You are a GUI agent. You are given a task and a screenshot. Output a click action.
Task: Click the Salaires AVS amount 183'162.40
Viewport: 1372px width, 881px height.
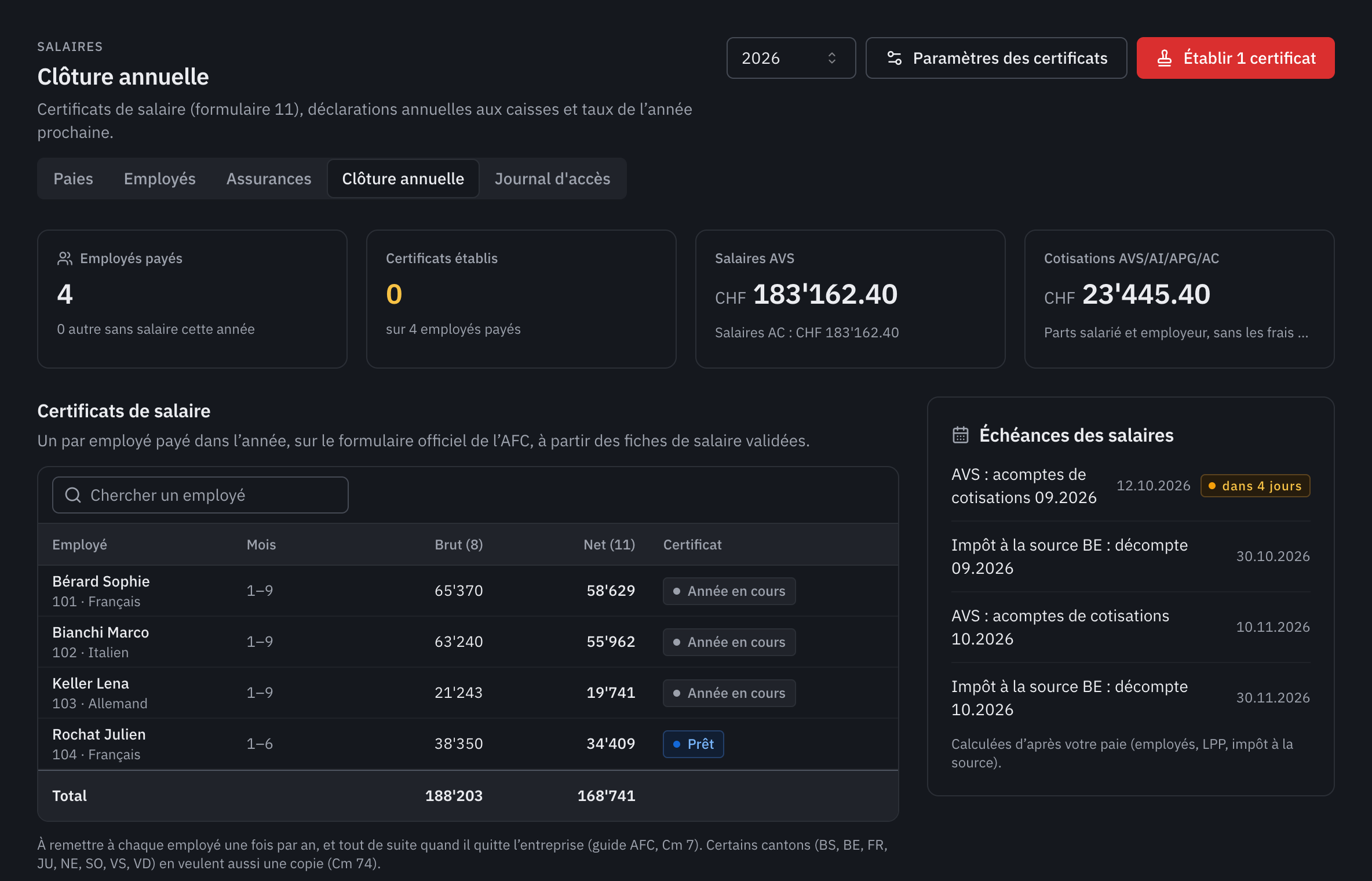(x=825, y=294)
